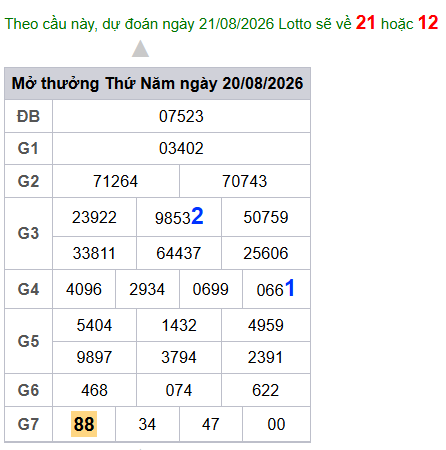Select G3 number 33811
This screenshot has height=450, width=446.
click(x=94, y=253)
